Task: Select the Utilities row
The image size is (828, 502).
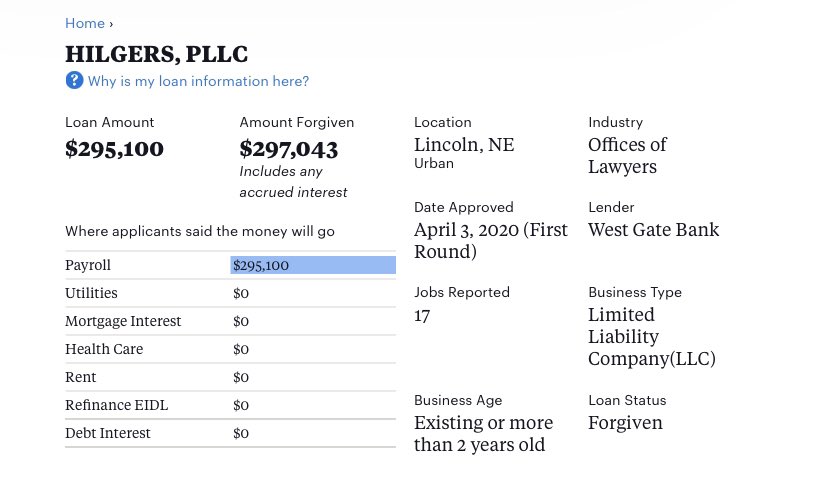Action: [x=230, y=293]
